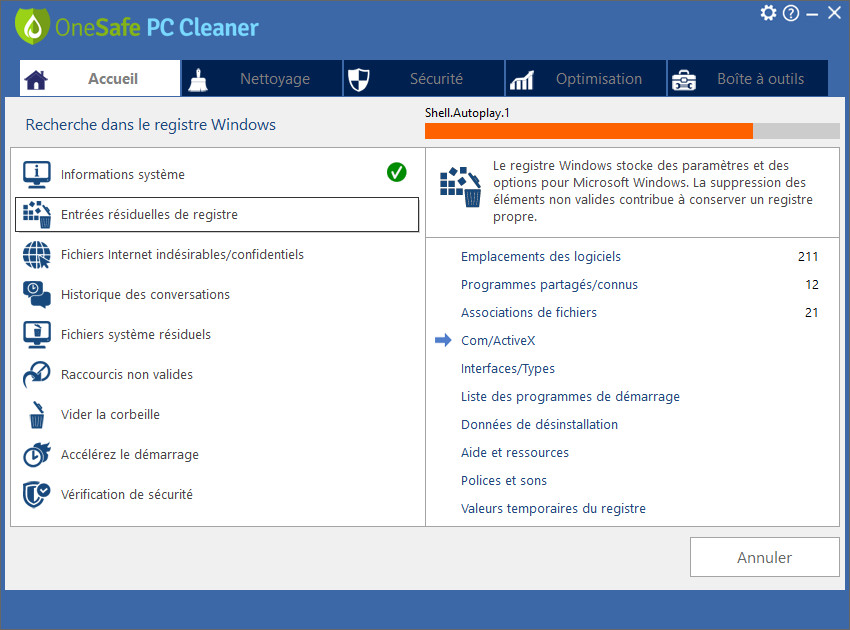Open Programmes partagés/connus results

point(549,285)
